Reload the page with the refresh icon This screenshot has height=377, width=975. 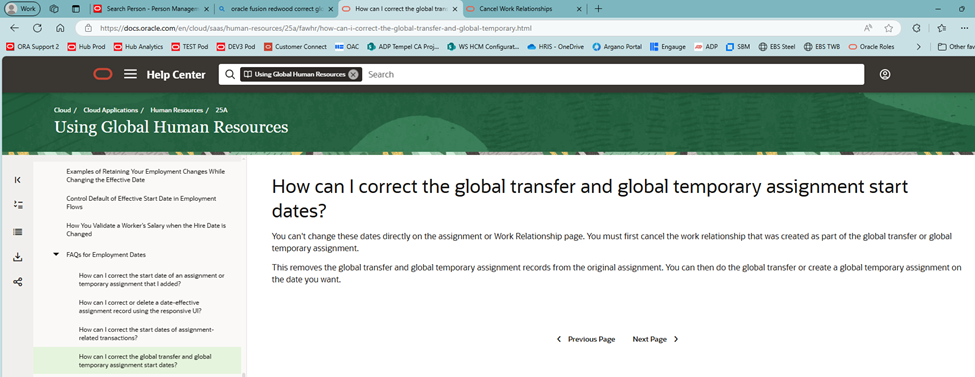click(x=37, y=28)
